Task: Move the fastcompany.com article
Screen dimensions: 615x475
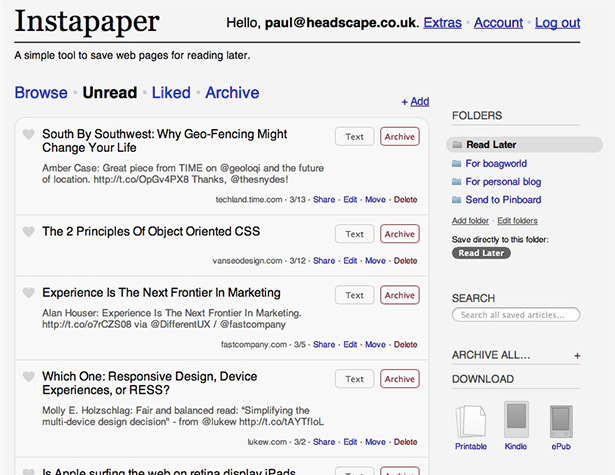Action: (x=375, y=345)
